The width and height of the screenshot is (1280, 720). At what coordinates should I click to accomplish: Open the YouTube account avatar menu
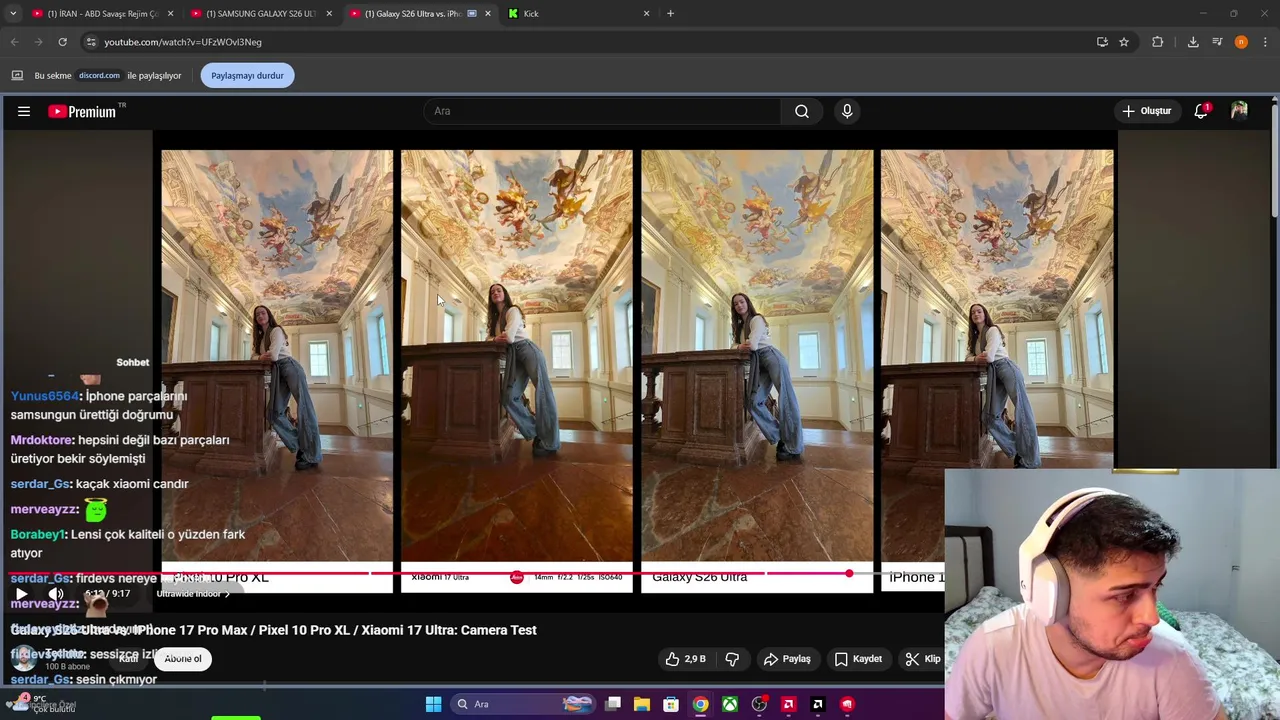1239,111
